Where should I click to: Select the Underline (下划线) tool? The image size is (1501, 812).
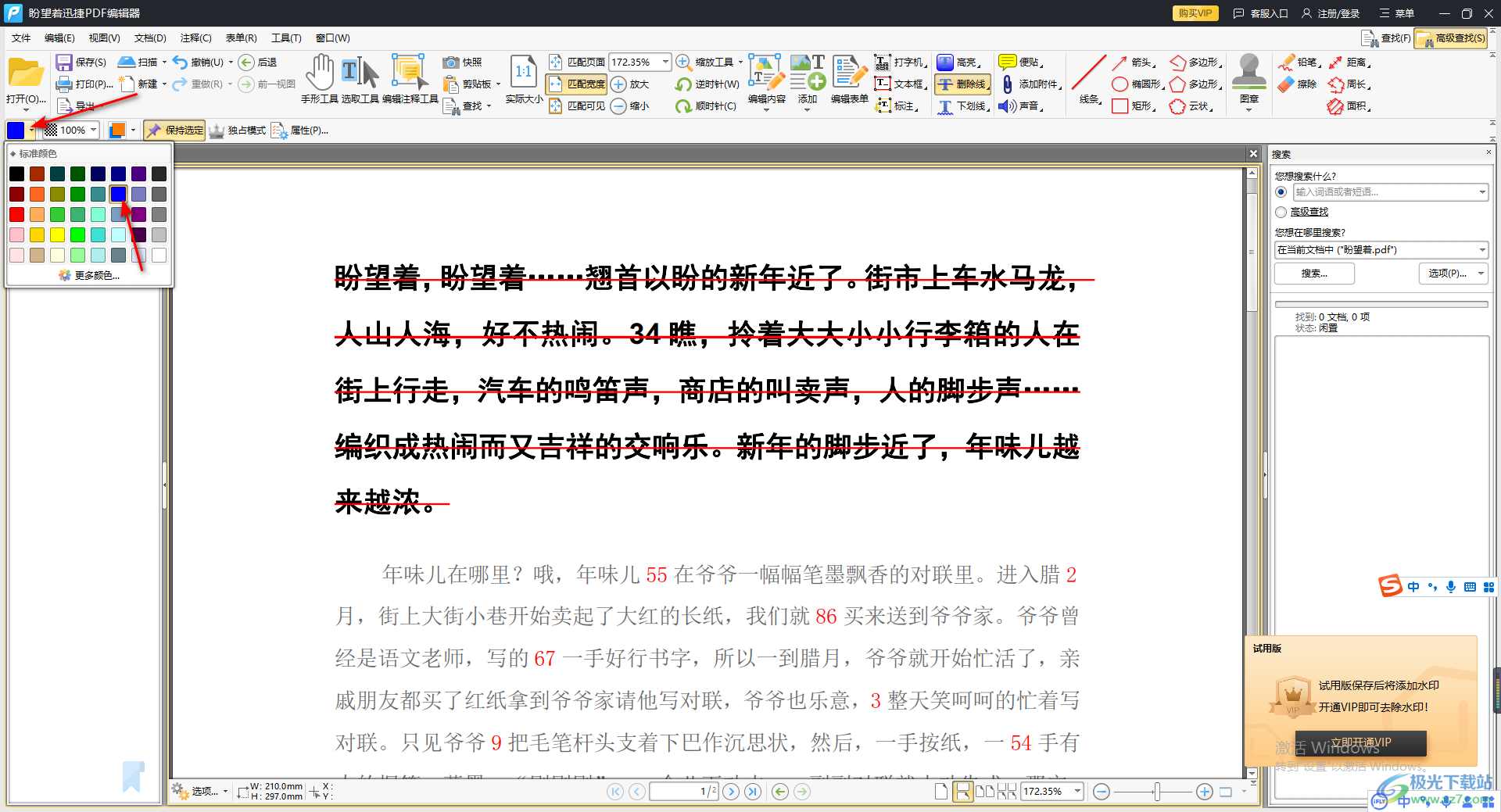[x=963, y=106]
